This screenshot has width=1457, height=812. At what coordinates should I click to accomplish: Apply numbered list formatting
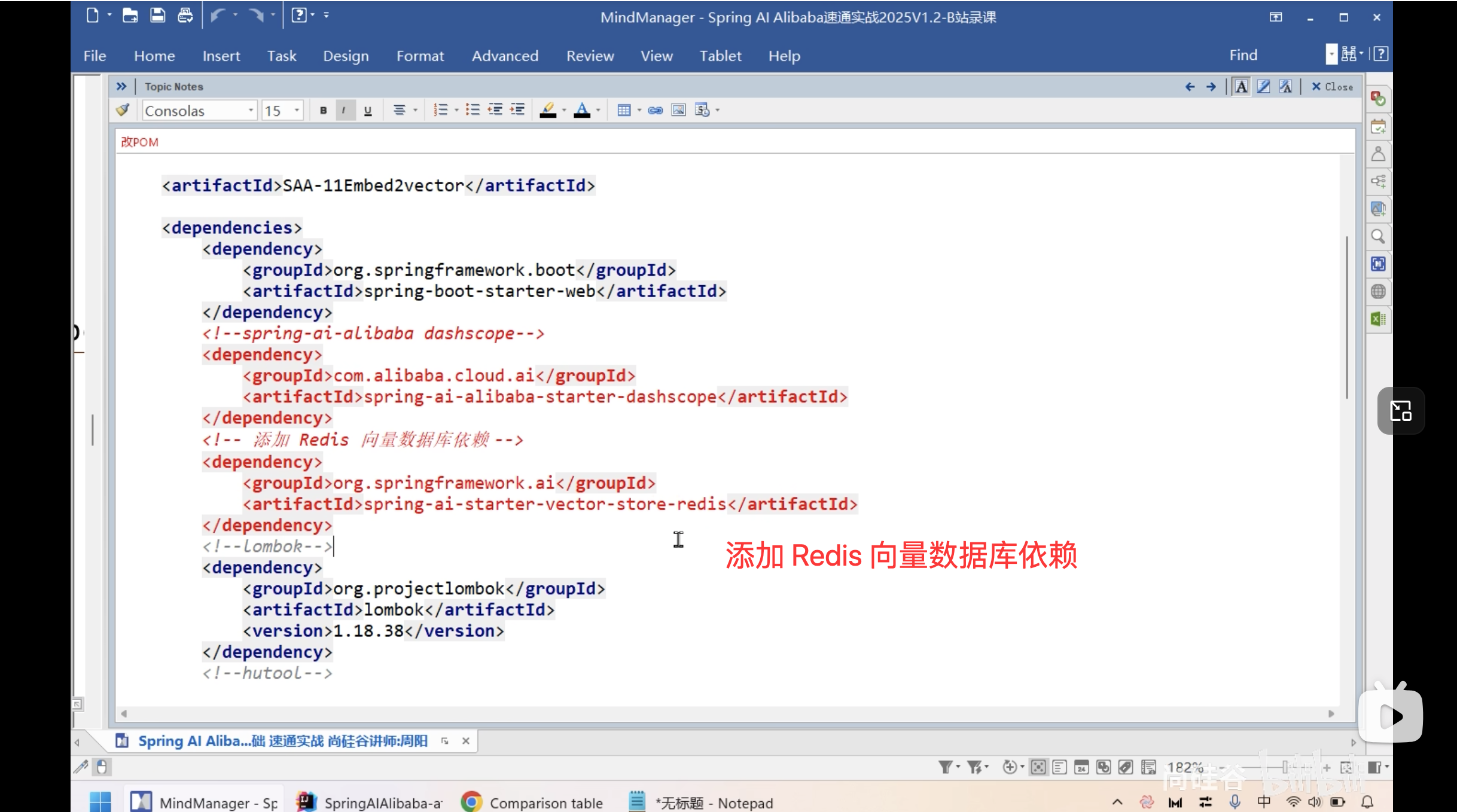440,110
